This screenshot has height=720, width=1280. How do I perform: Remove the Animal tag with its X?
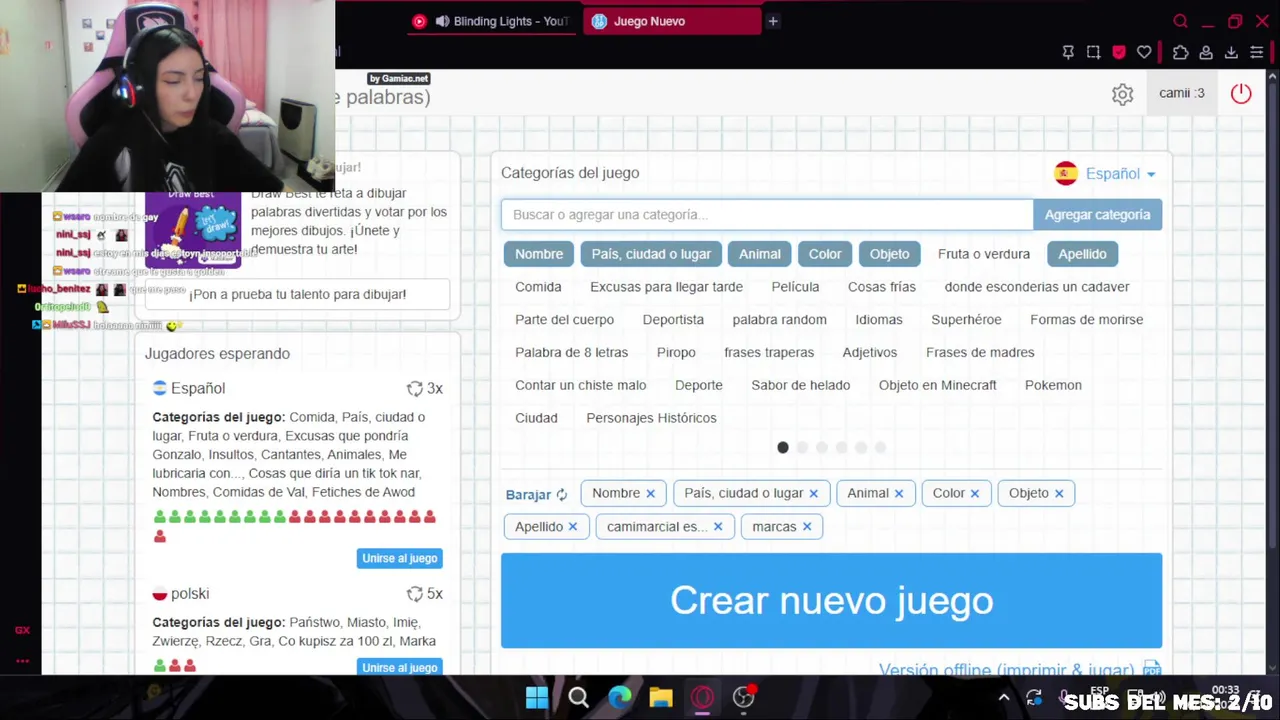(x=898, y=493)
